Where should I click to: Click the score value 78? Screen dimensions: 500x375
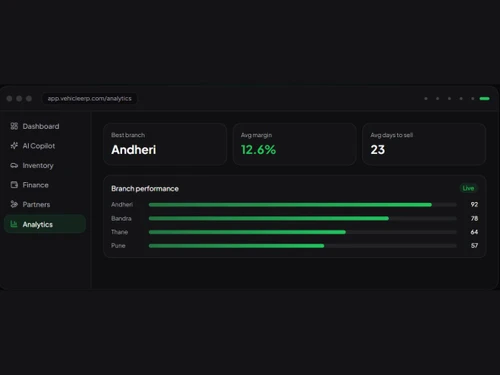click(x=474, y=218)
